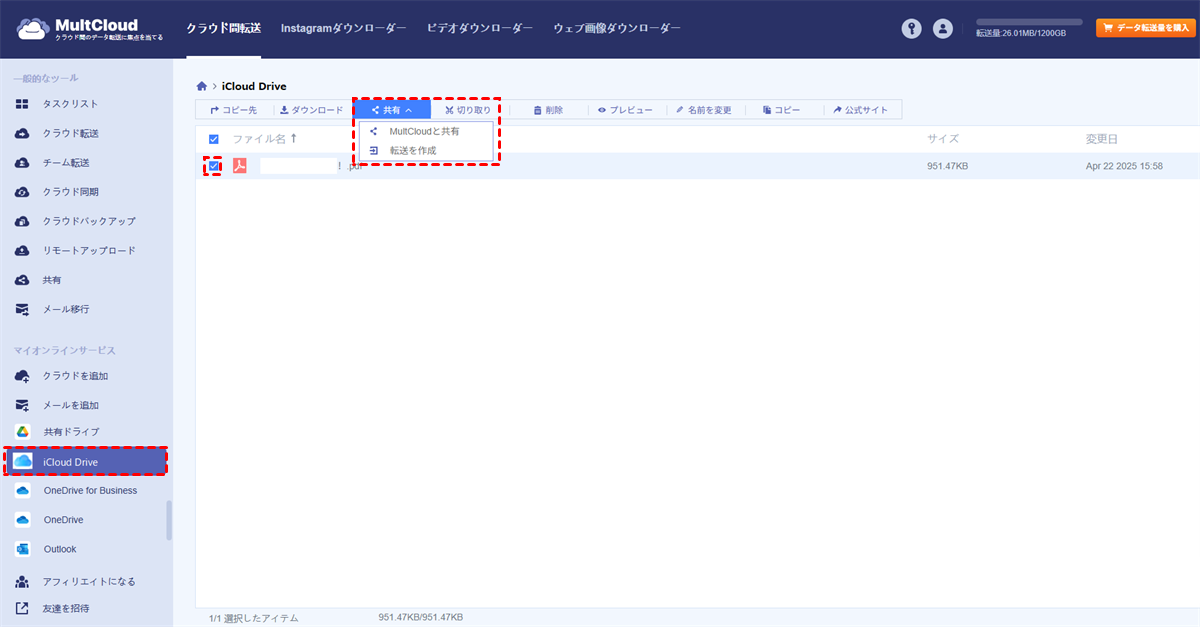Click プレビュー in the toolbar
This screenshot has height=627, width=1200.
click(625, 110)
